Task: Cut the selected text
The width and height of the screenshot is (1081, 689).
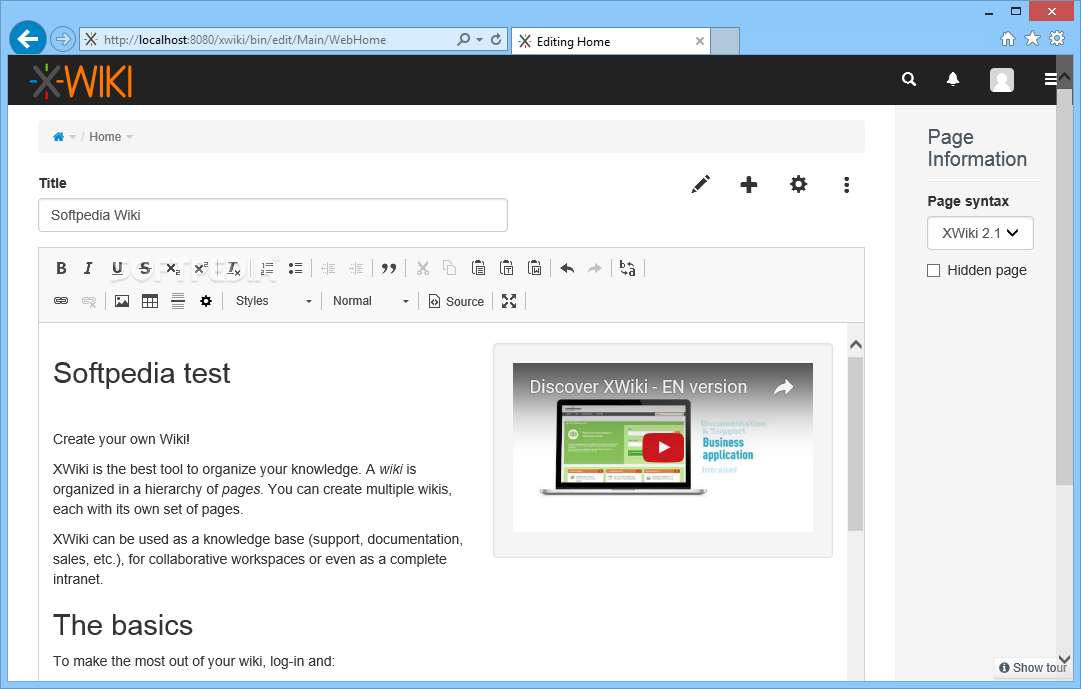Action: 423,268
